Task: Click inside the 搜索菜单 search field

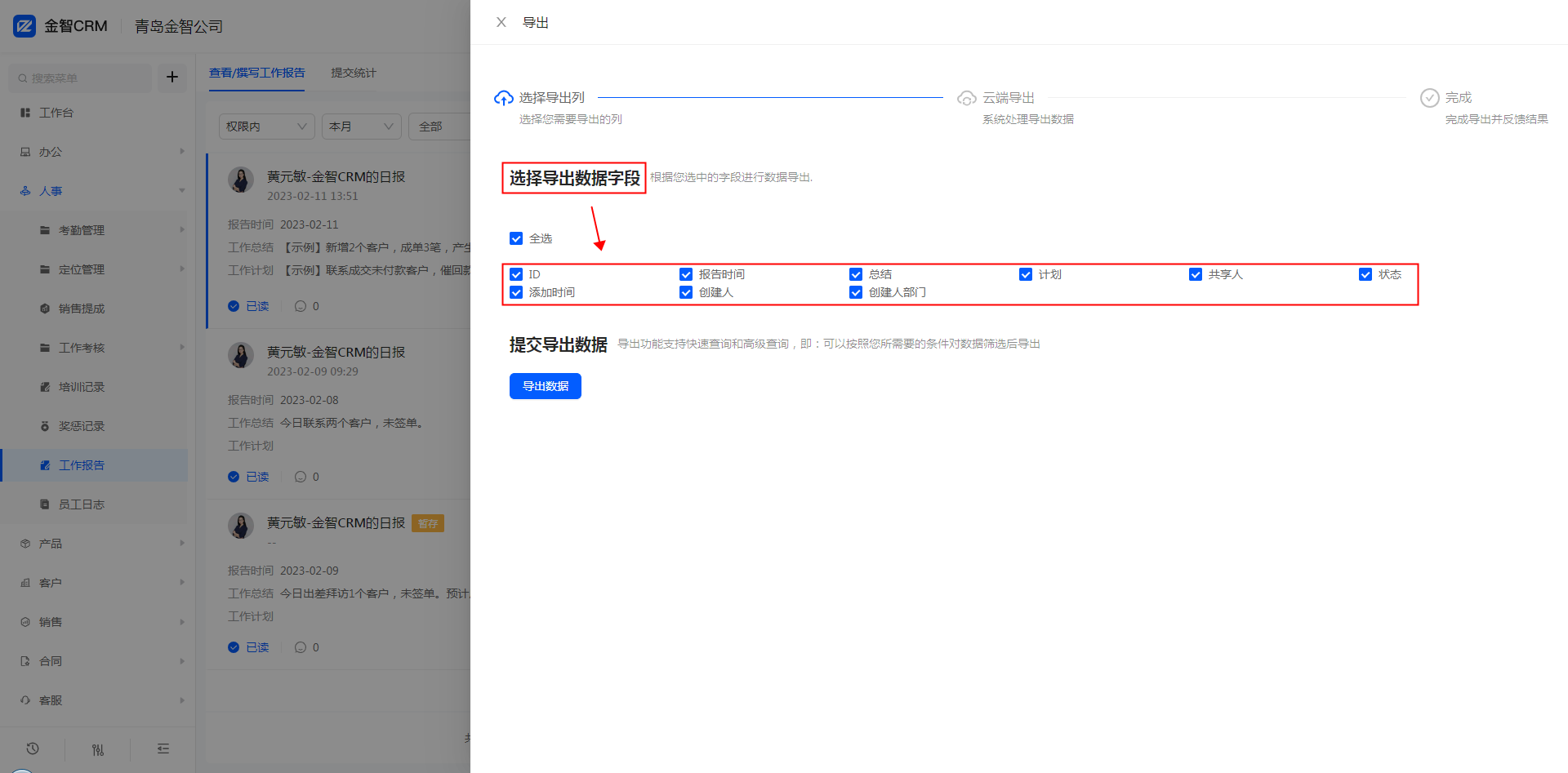Action: tap(80, 78)
